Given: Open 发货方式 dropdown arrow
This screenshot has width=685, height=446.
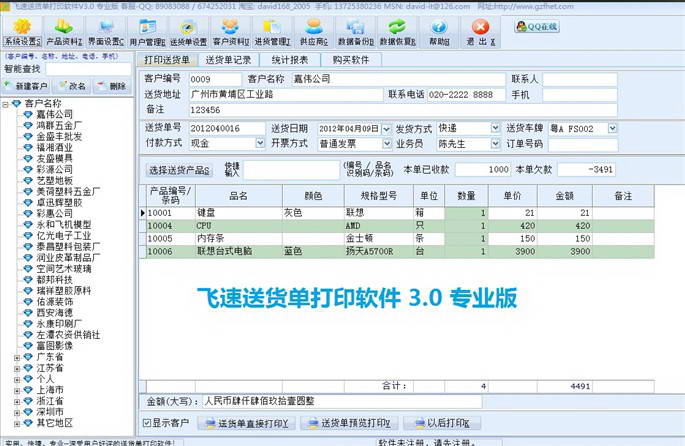Looking at the screenshot, I should (495, 128).
